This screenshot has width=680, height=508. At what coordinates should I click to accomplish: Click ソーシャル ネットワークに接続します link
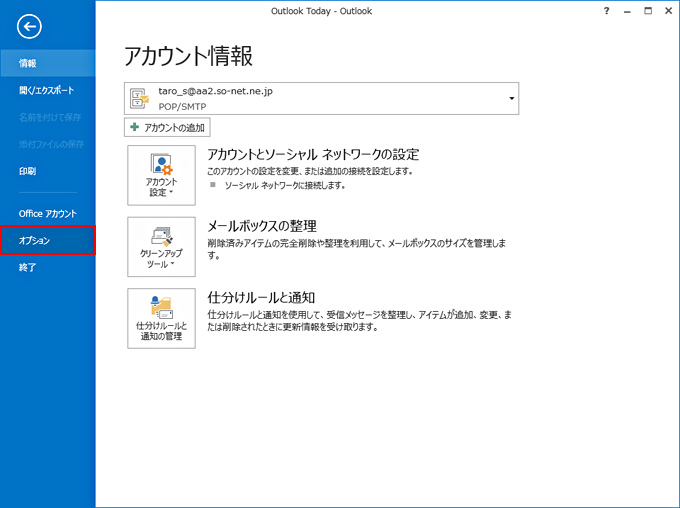284,186
